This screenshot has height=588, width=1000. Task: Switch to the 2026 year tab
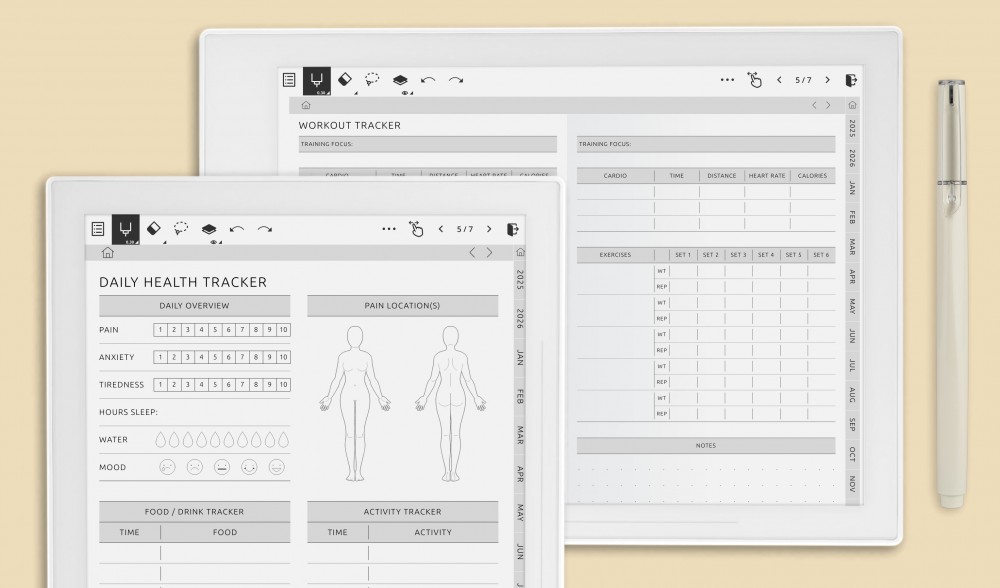point(519,316)
